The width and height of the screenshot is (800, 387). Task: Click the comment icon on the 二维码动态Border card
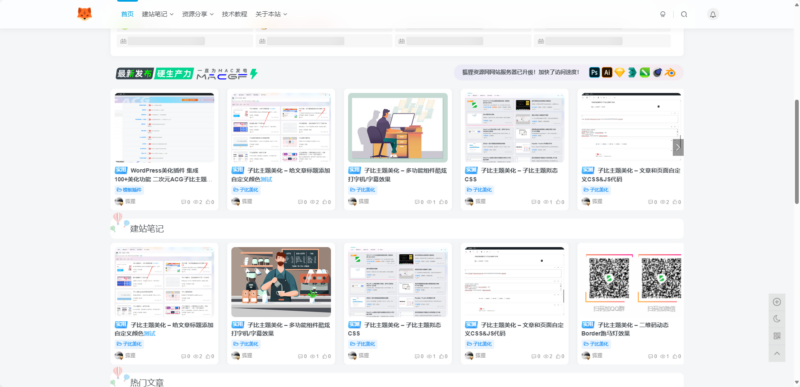tap(652, 356)
